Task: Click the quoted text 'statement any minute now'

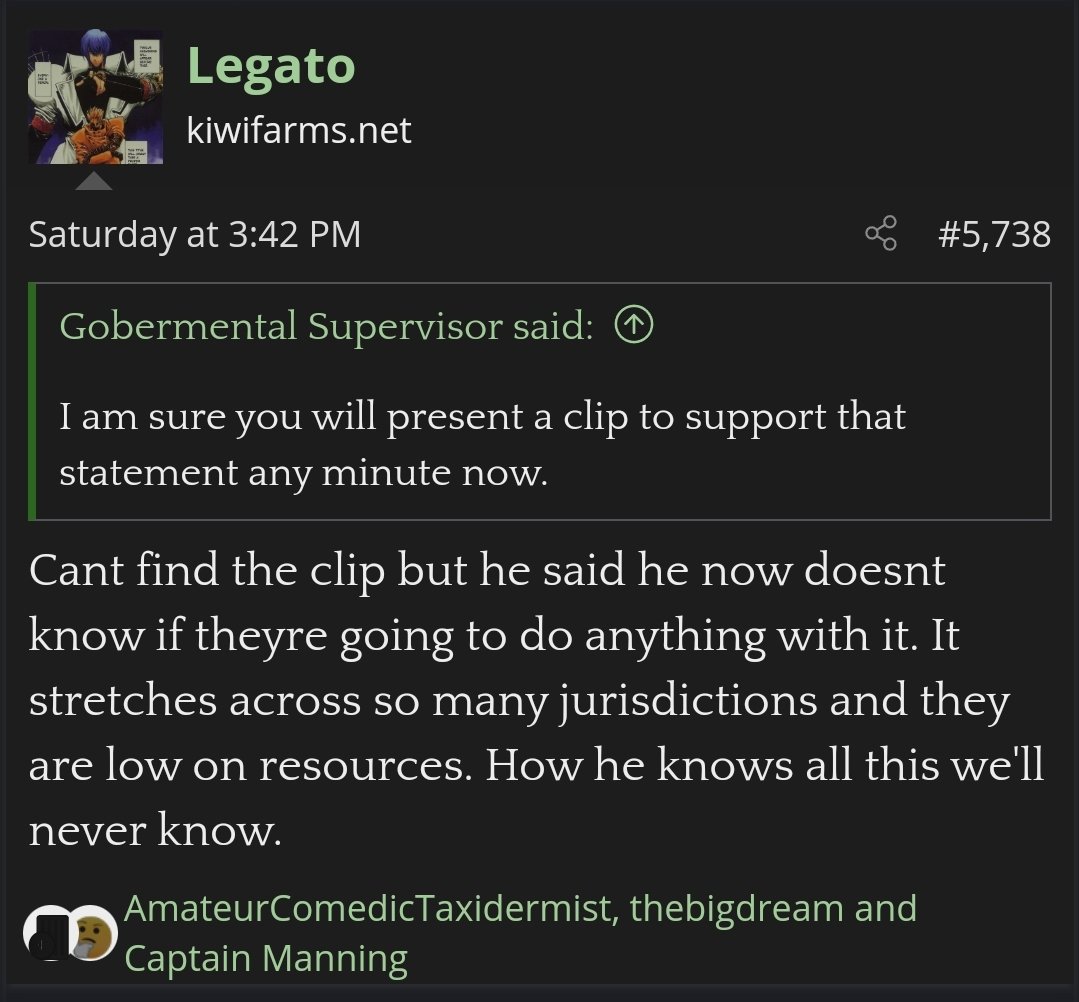Action: pos(303,473)
